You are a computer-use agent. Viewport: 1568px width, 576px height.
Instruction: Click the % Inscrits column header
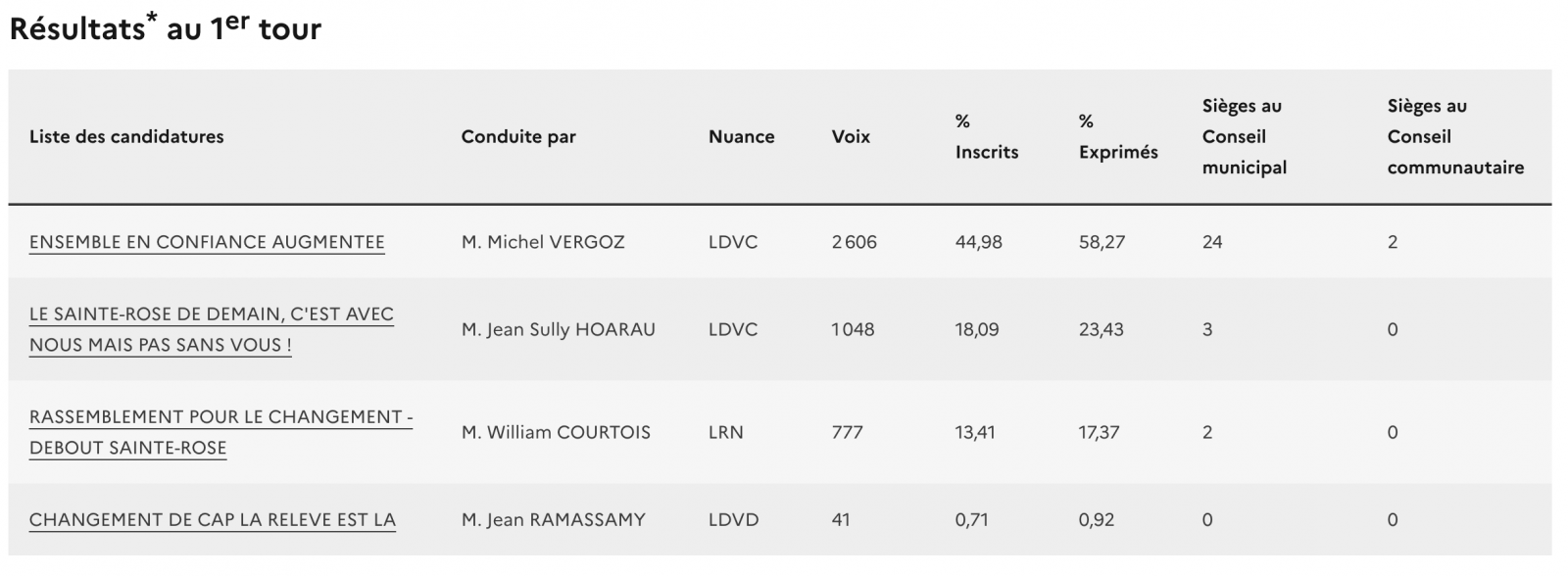986,137
